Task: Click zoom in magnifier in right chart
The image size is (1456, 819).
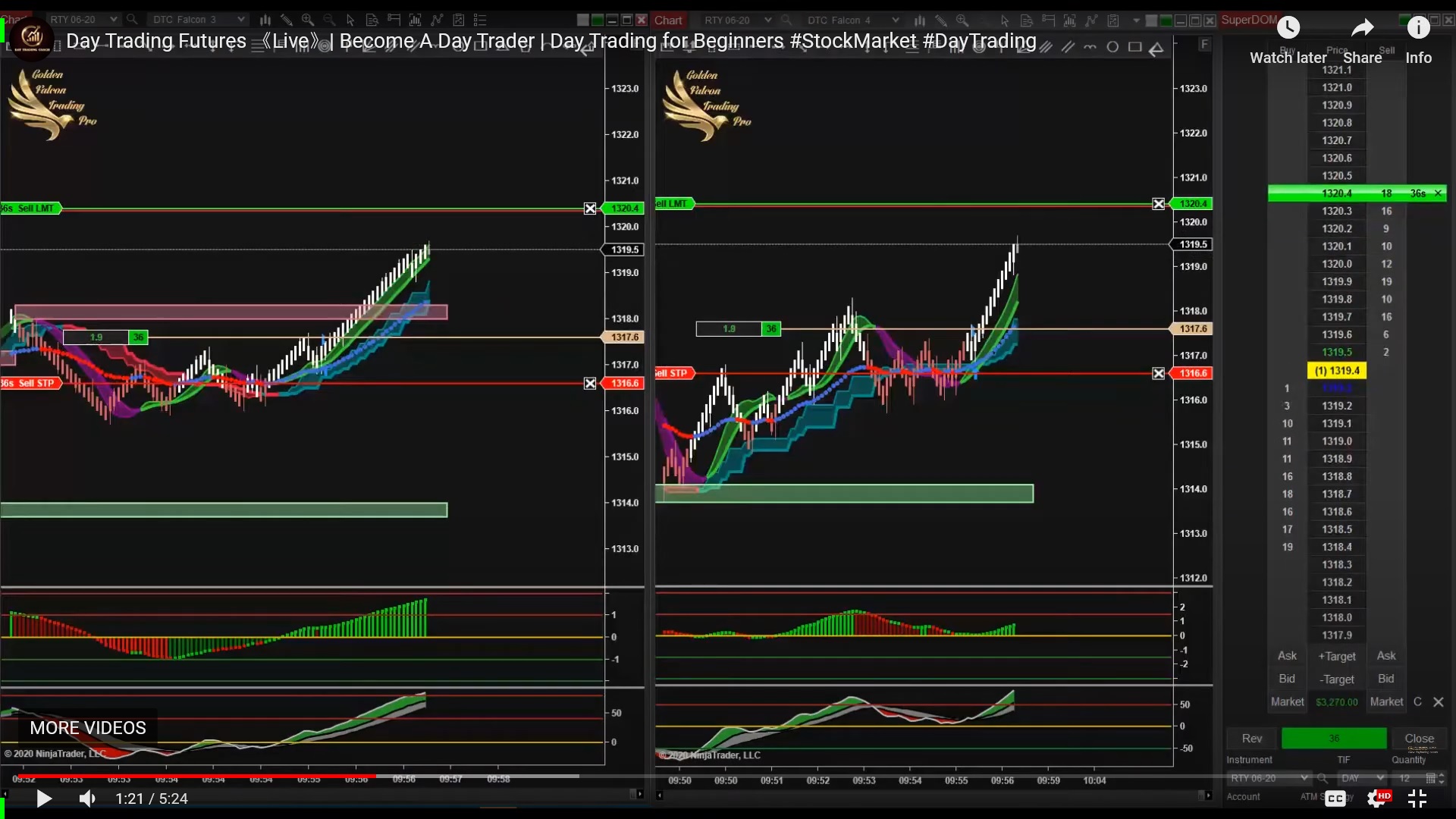Action: (x=962, y=20)
